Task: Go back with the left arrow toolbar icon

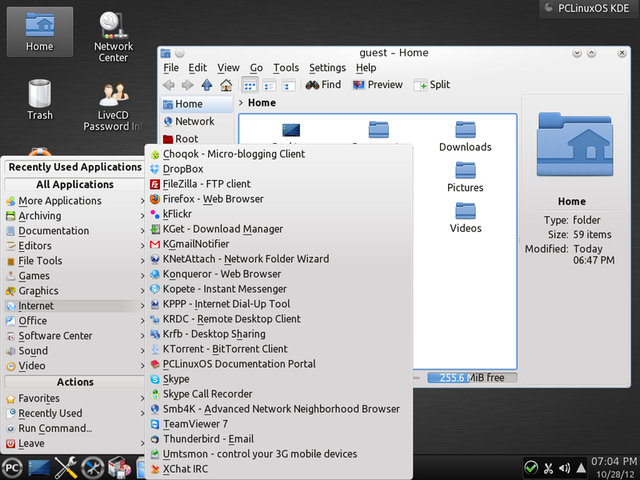Action: [x=169, y=85]
